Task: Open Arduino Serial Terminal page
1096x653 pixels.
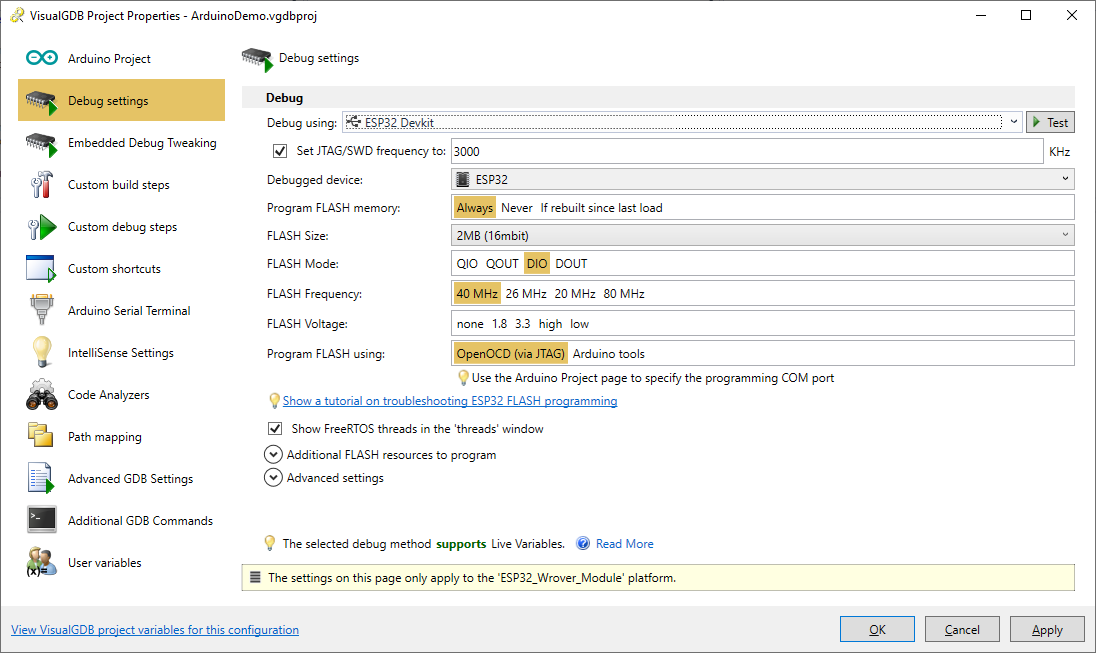Action: (122, 310)
